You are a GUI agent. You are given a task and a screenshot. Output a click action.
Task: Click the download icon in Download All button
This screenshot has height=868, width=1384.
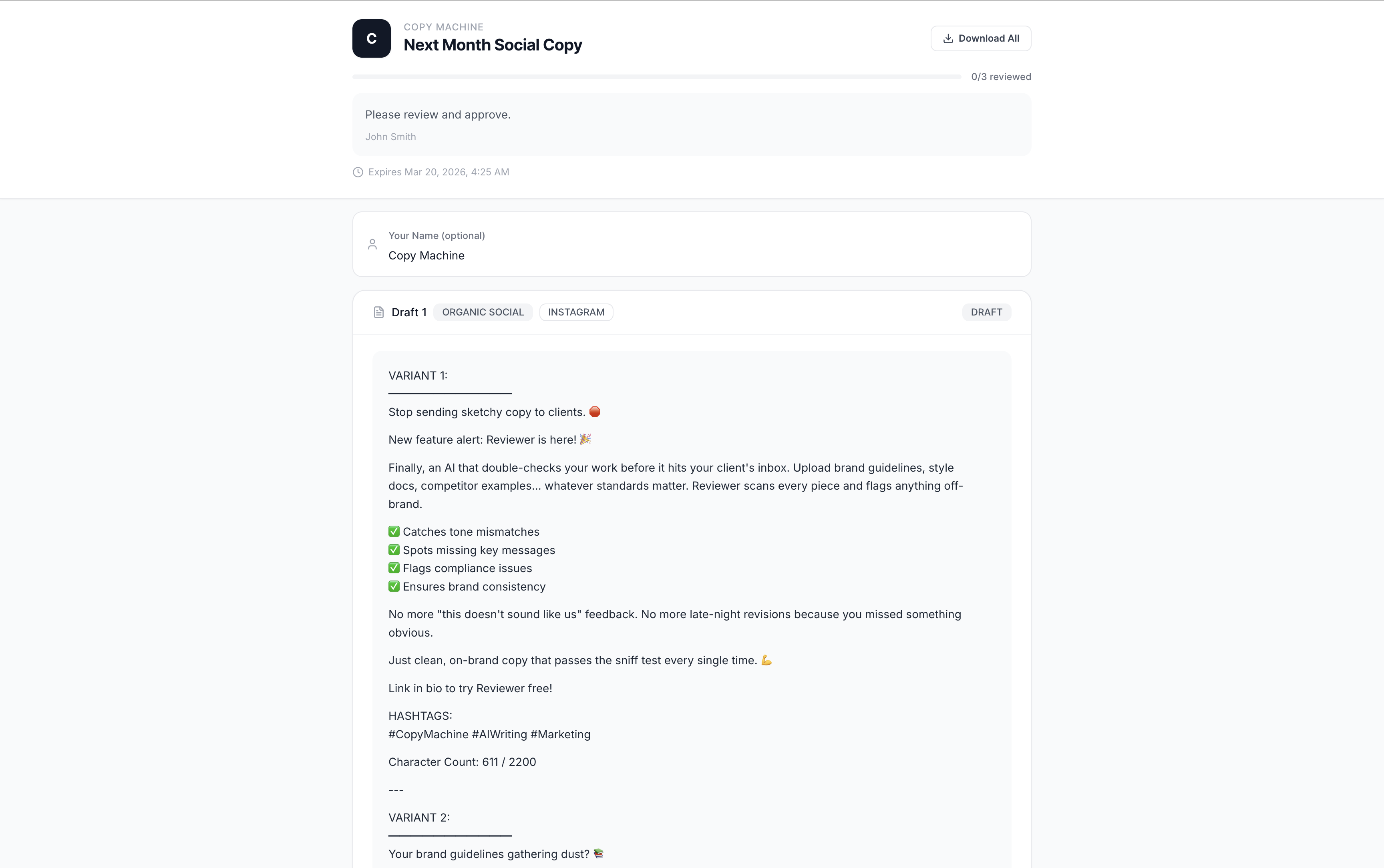pyautogui.click(x=948, y=38)
